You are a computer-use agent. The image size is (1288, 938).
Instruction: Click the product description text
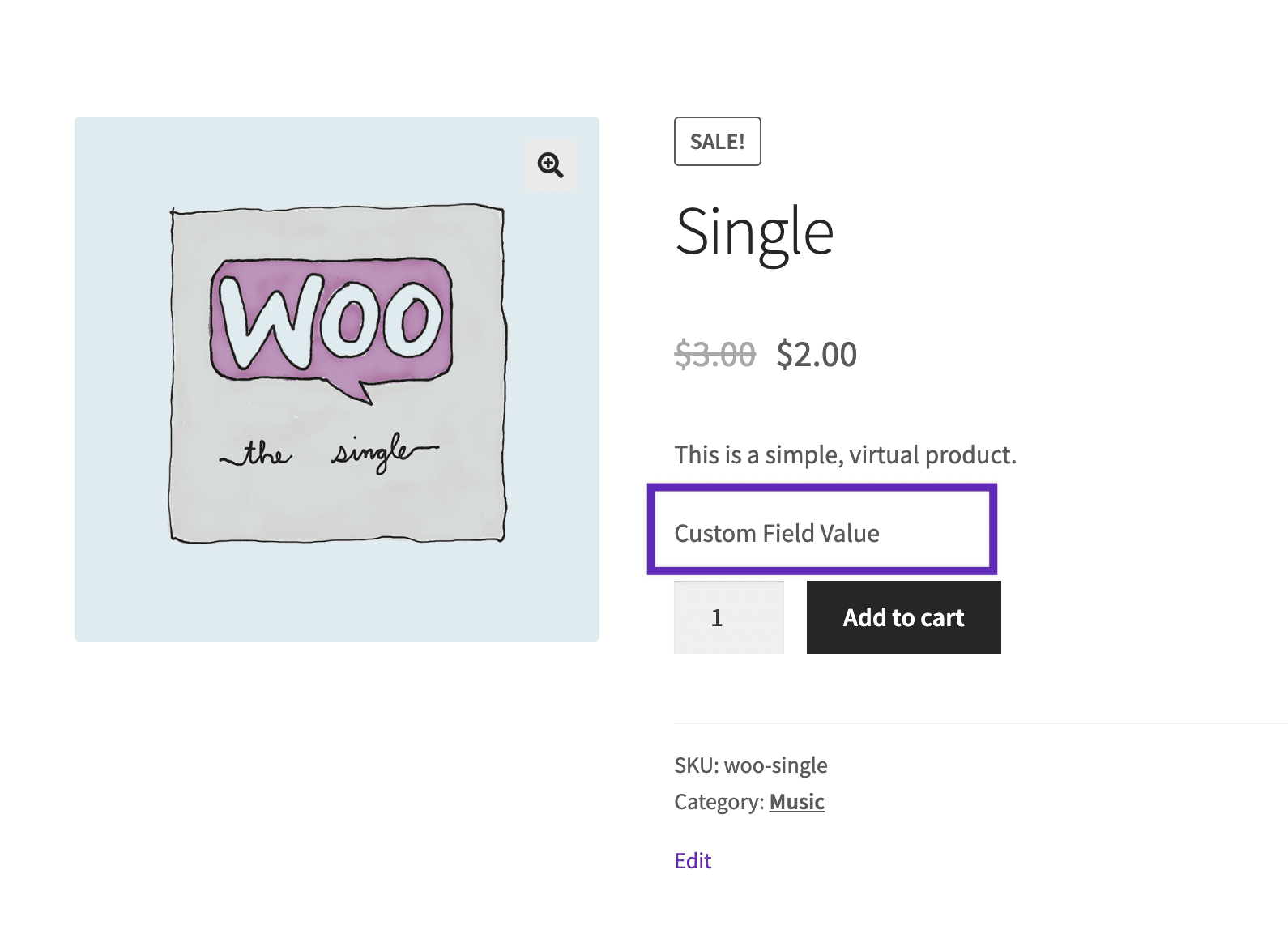coord(845,454)
